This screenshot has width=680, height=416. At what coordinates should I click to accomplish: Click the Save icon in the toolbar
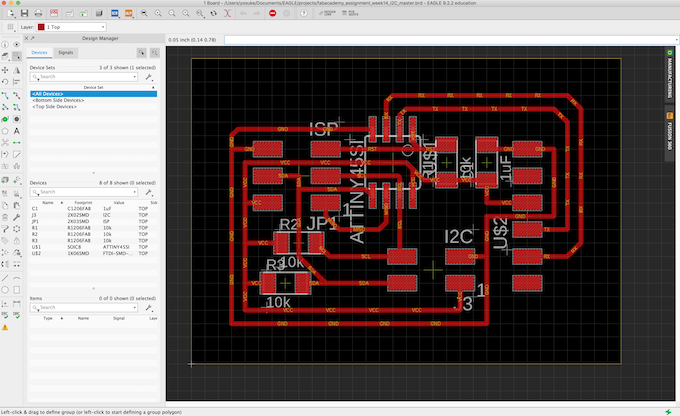24,13
